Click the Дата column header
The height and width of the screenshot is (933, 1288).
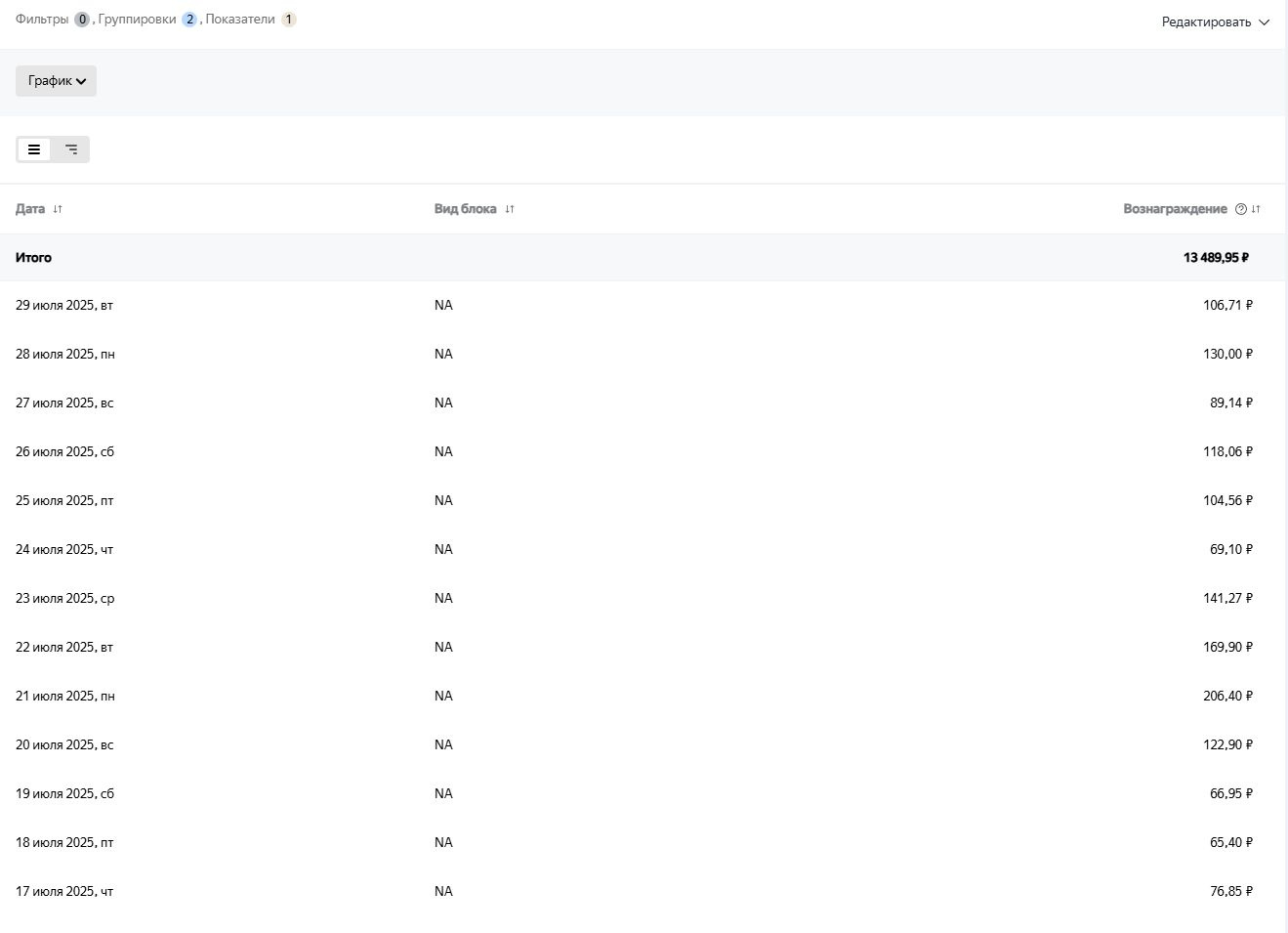pos(30,209)
